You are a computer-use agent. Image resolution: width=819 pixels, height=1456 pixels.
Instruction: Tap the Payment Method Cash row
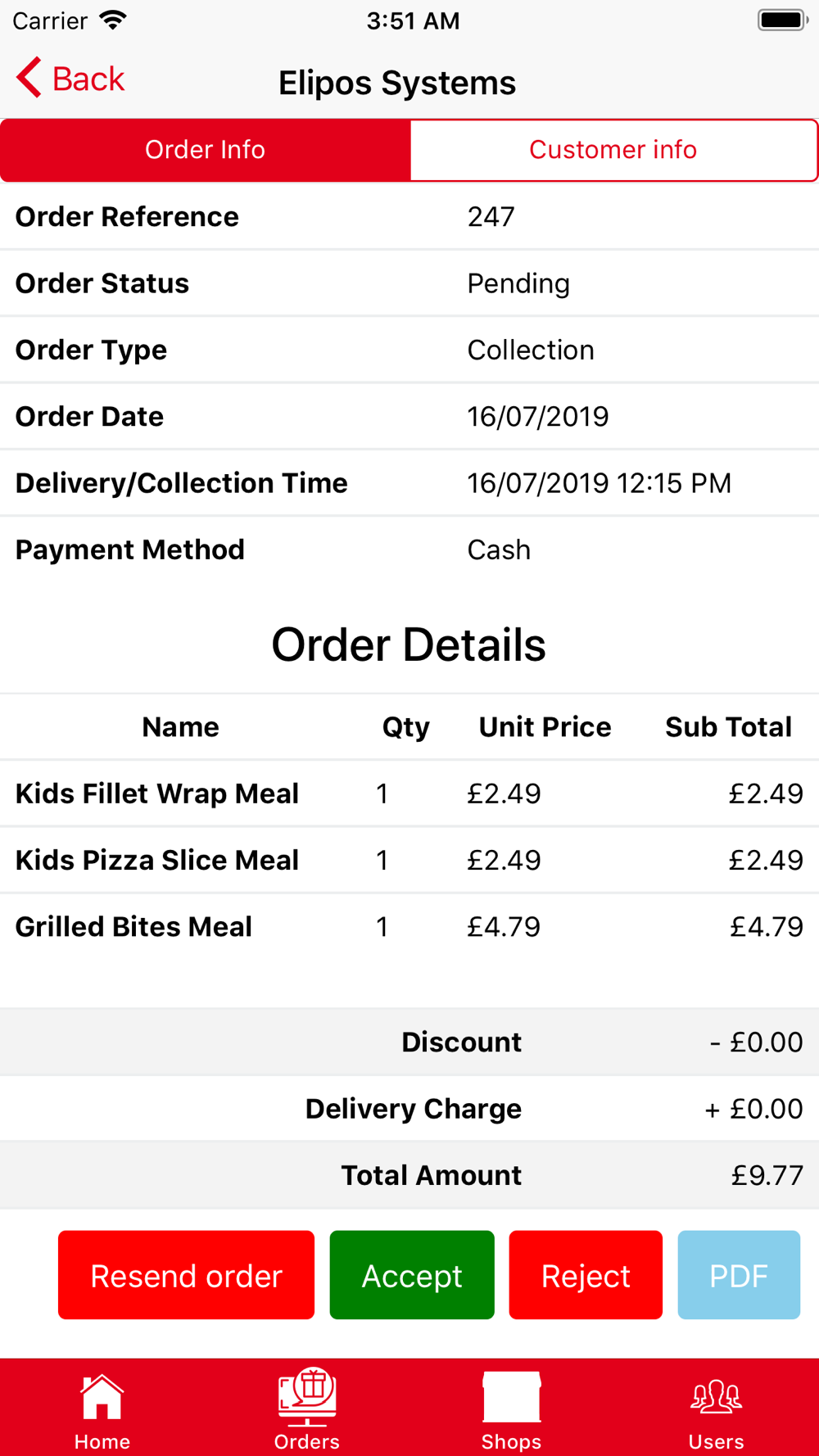[409, 549]
